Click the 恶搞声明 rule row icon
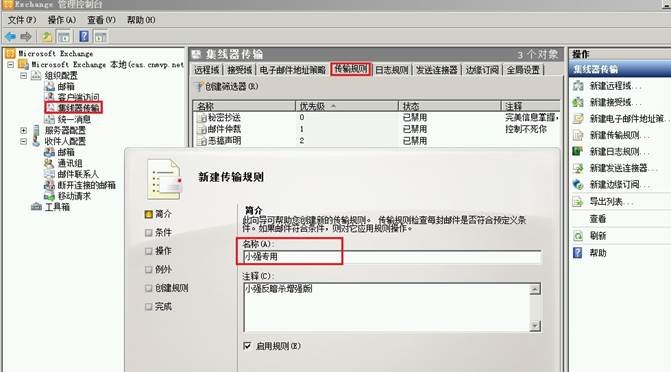This screenshot has height=372, width=671. coord(201,141)
